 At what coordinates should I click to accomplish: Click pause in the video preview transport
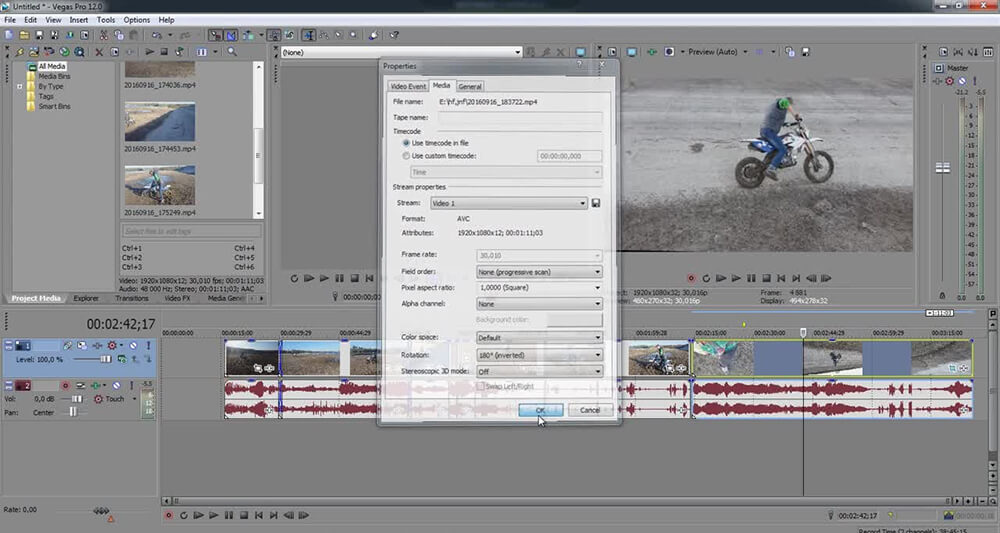tap(751, 278)
